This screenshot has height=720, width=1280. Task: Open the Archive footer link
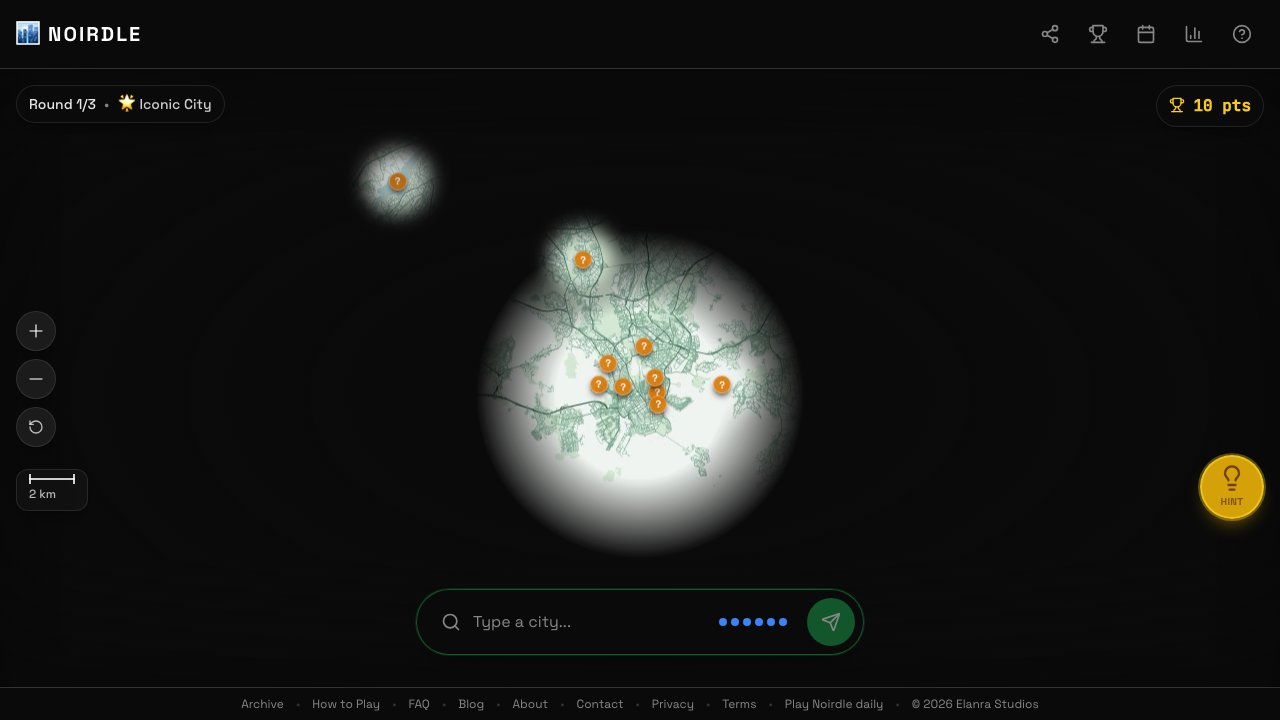tap(262, 704)
